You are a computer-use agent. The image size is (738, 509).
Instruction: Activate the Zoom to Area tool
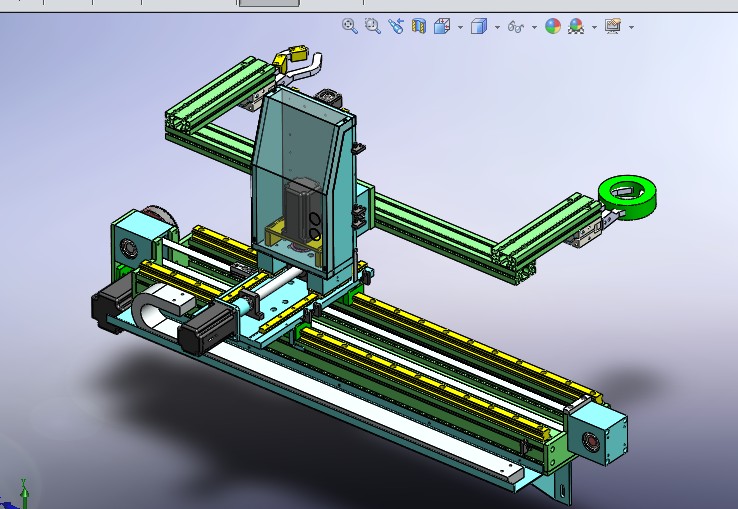(373, 26)
